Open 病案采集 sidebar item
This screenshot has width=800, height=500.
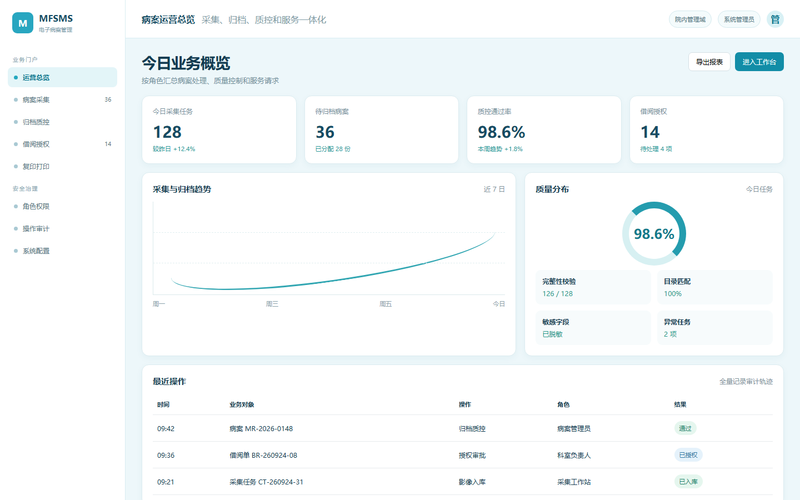pyautogui.click(x=62, y=99)
